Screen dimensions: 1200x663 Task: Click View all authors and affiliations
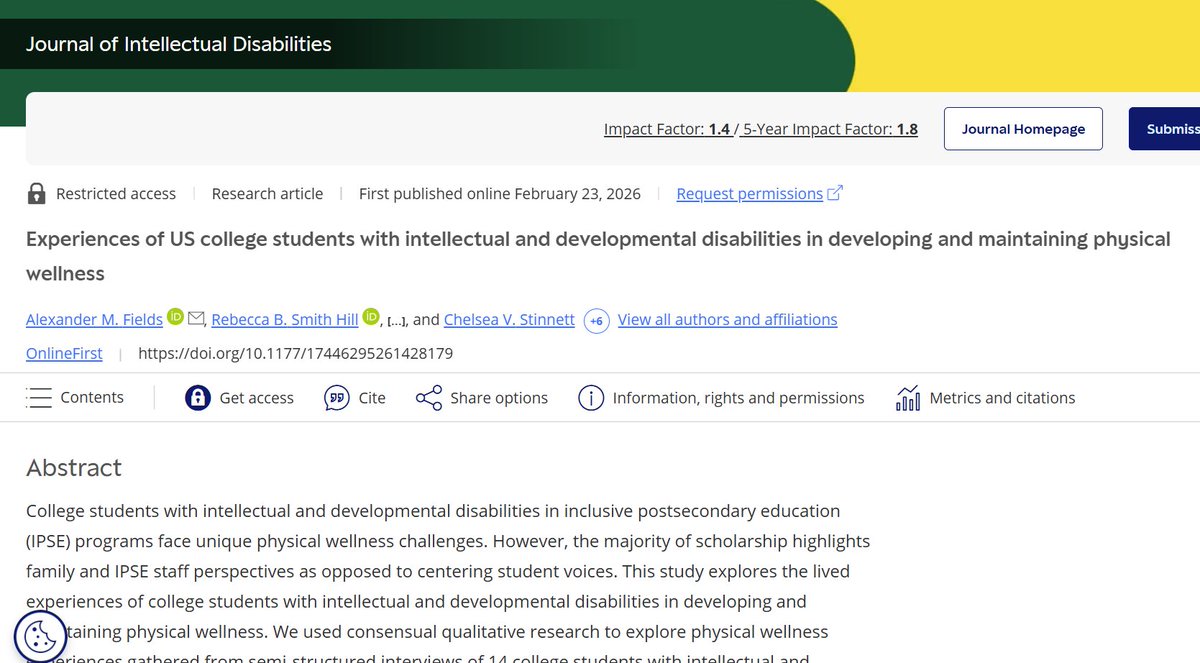click(x=728, y=320)
